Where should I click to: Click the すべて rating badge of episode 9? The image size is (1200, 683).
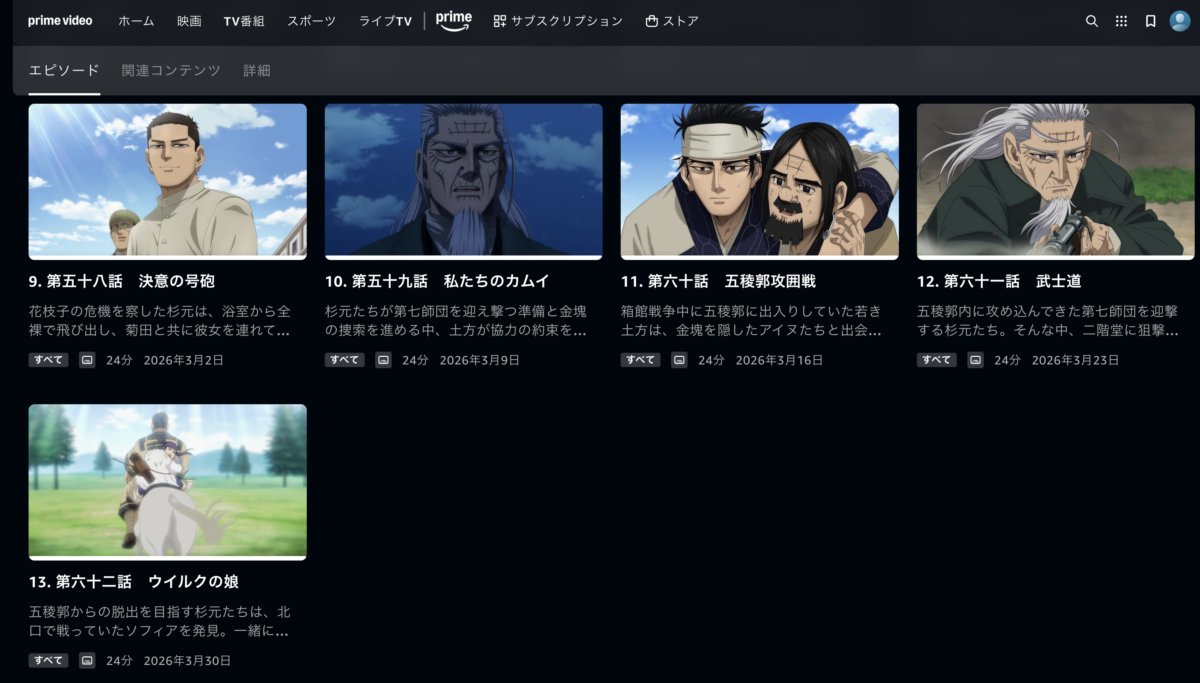48,360
